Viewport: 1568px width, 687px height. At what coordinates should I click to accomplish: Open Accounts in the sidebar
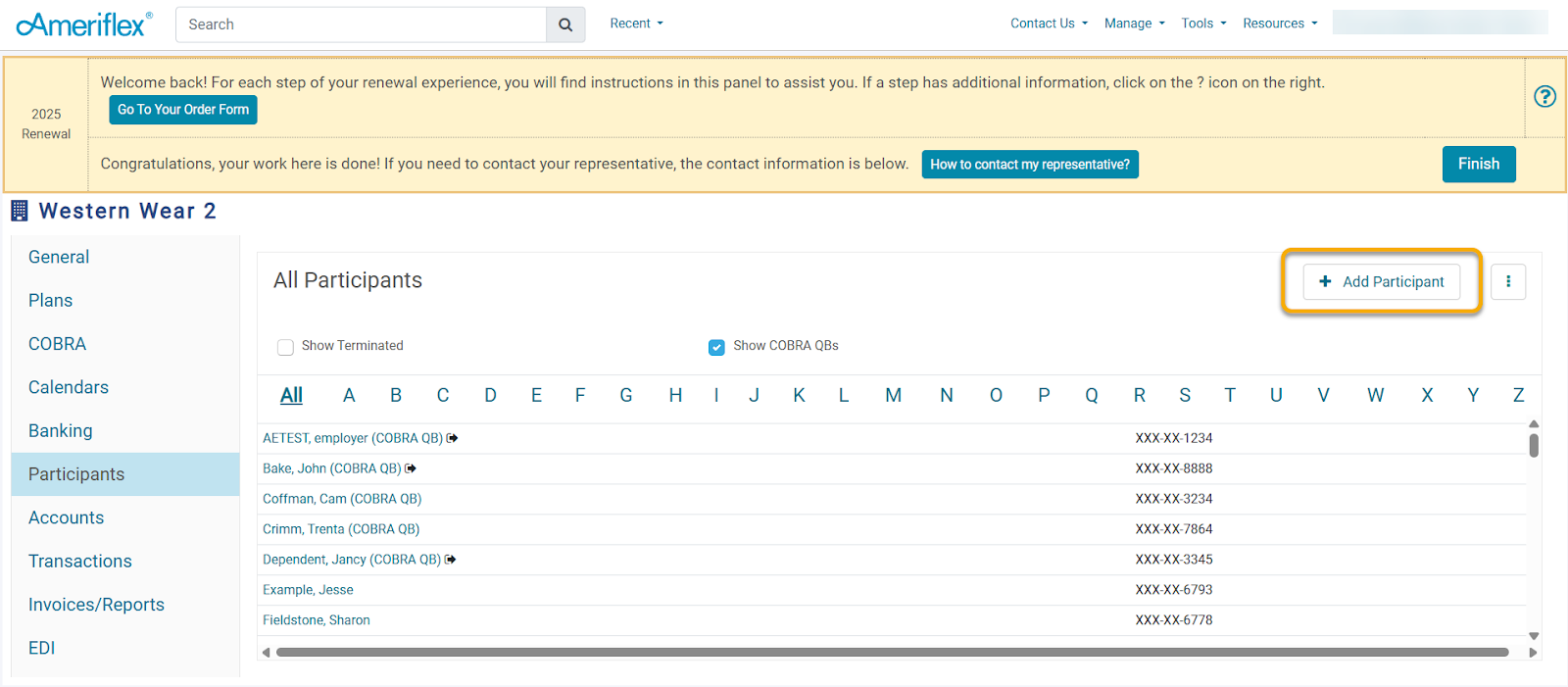[125, 517]
